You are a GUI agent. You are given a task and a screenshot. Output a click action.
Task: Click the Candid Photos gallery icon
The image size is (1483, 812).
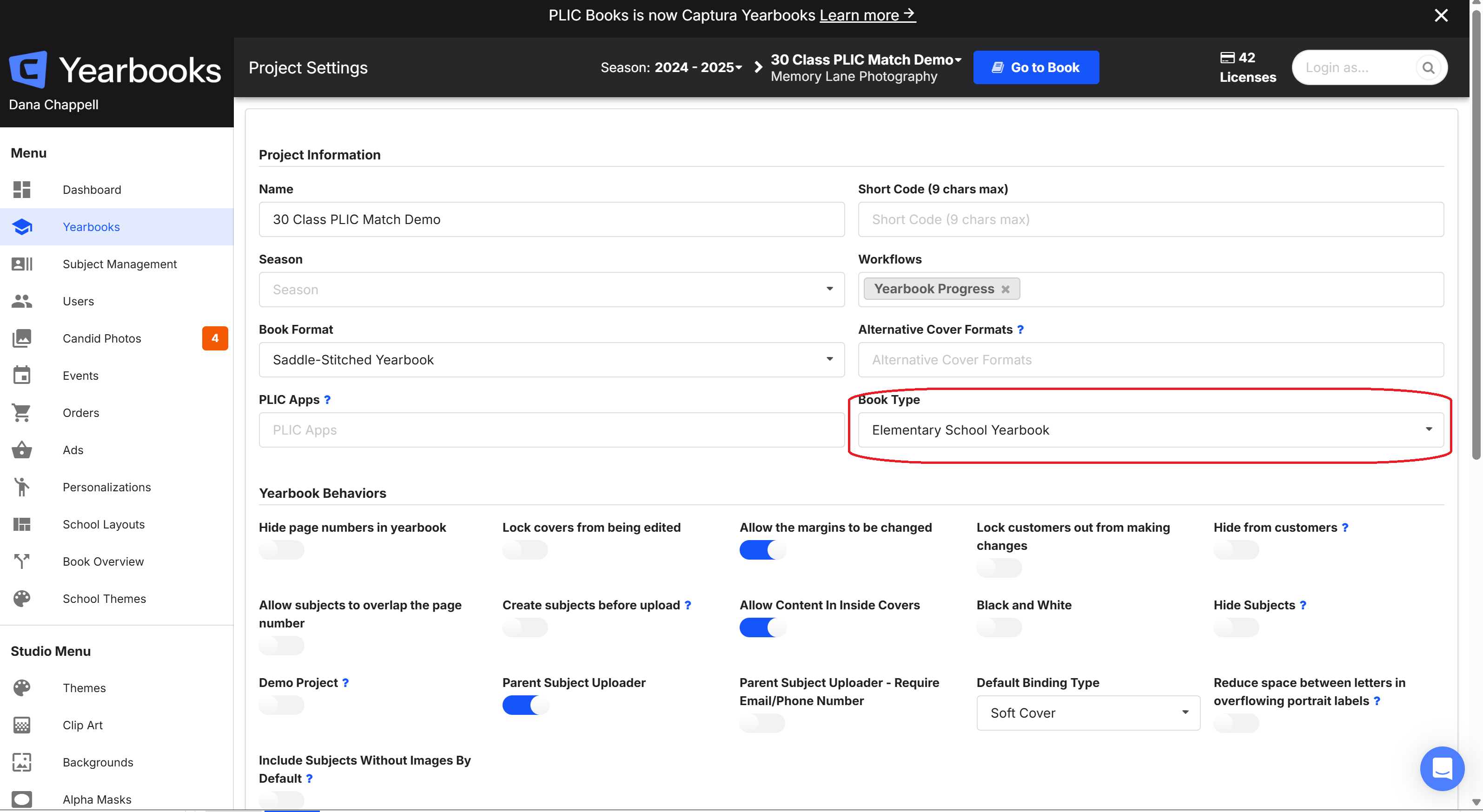(x=22, y=338)
